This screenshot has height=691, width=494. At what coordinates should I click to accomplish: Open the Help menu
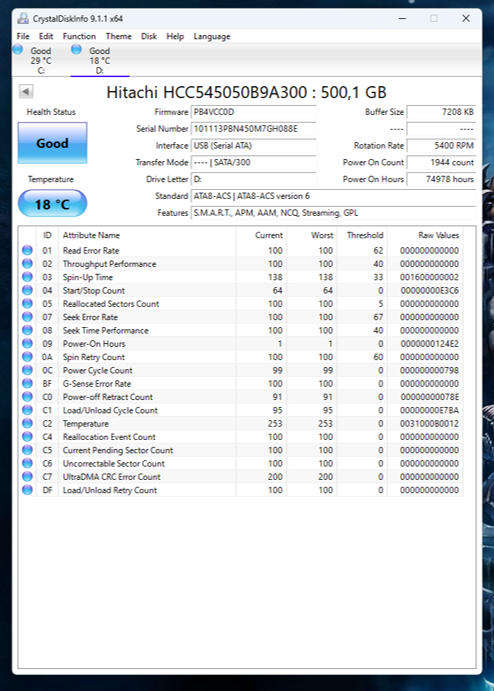click(x=175, y=36)
